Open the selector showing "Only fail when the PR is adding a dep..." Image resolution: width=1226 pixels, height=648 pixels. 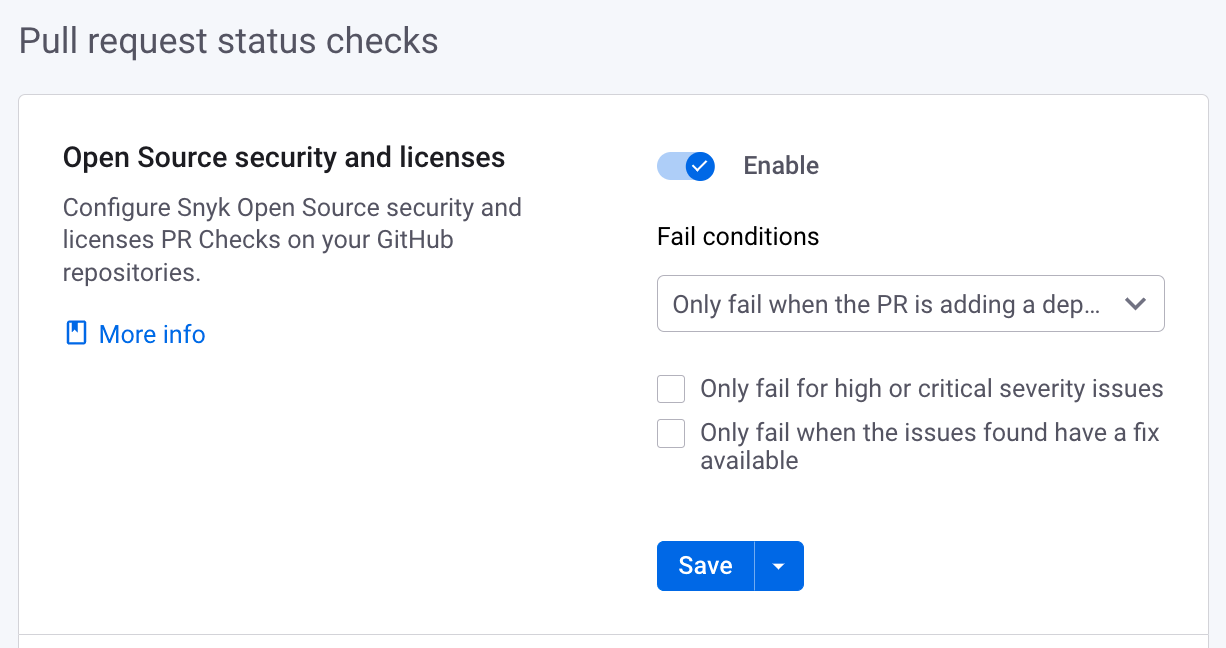pos(910,303)
